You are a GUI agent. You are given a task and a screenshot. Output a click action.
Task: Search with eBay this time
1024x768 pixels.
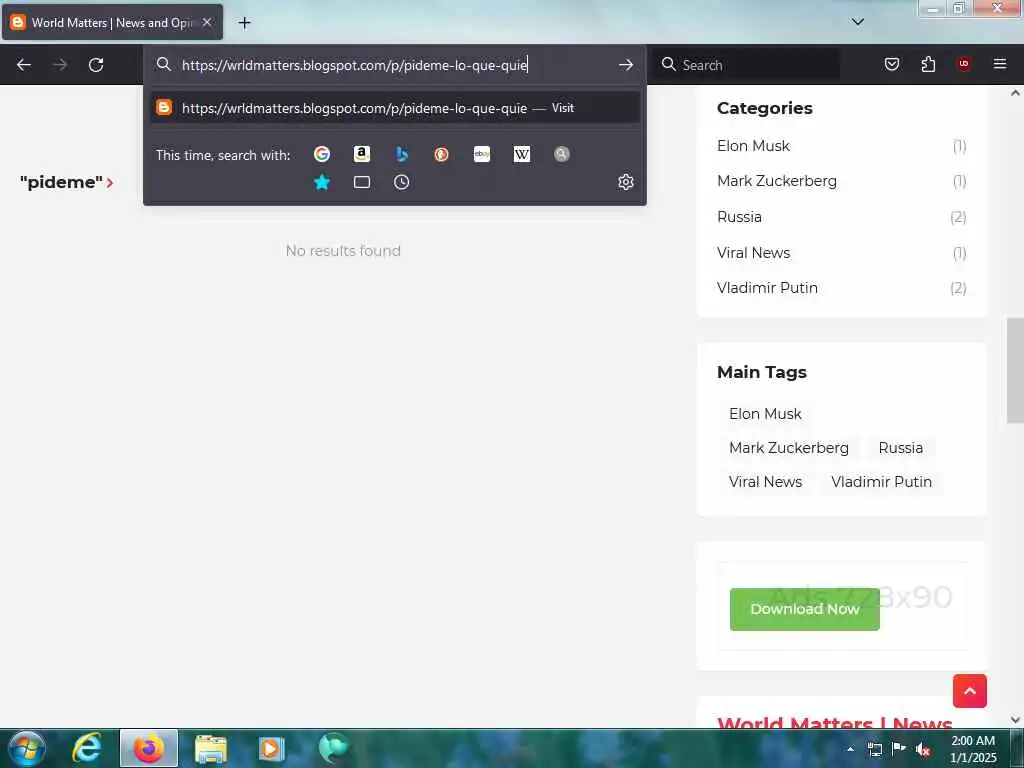(x=482, y=154)
